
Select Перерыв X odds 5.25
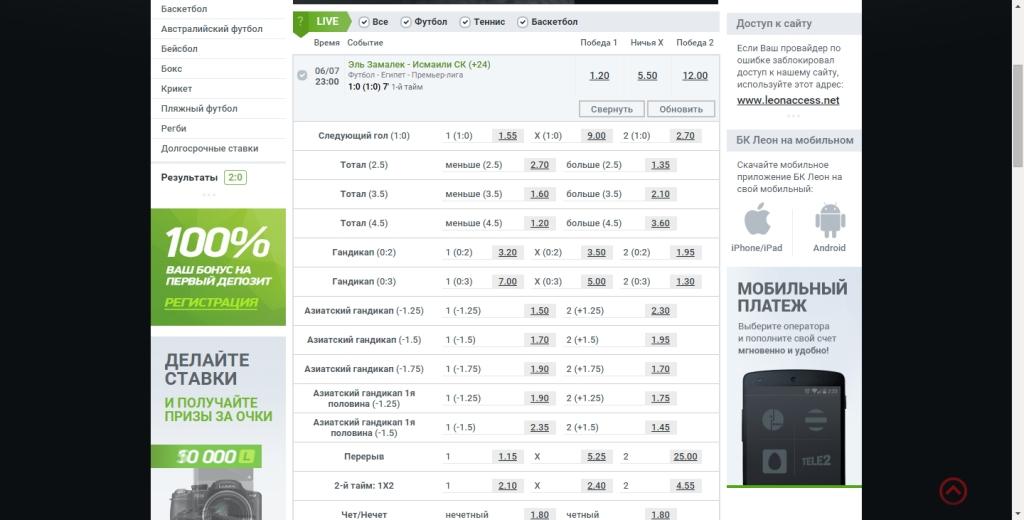(596, 457)
